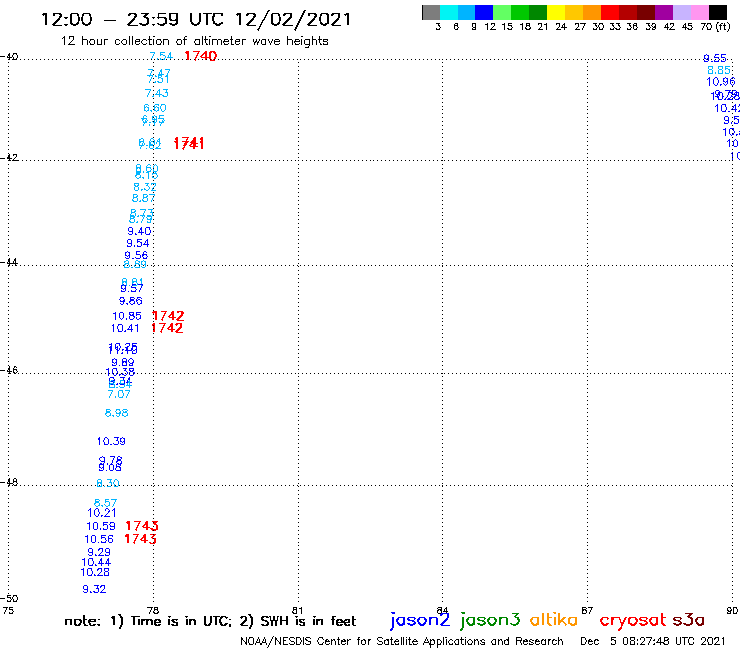Click the title '12:00 – 23:59 UTC 12/02/2021'
The width and height of the screenshot is (740, 650).
(x=196, y=19)
